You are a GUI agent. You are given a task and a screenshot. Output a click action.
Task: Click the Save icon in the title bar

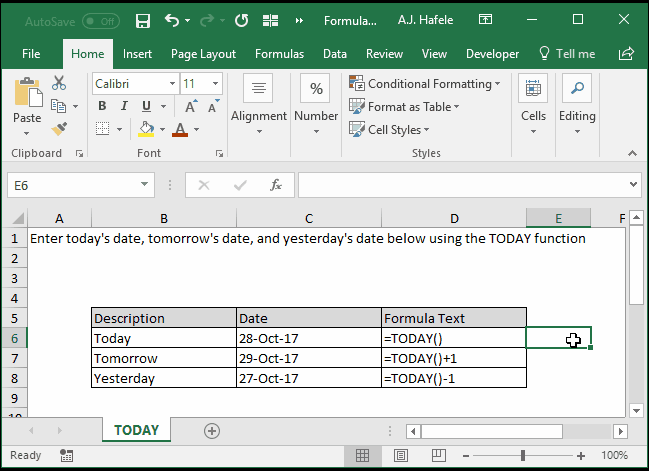tap(143, 20)
